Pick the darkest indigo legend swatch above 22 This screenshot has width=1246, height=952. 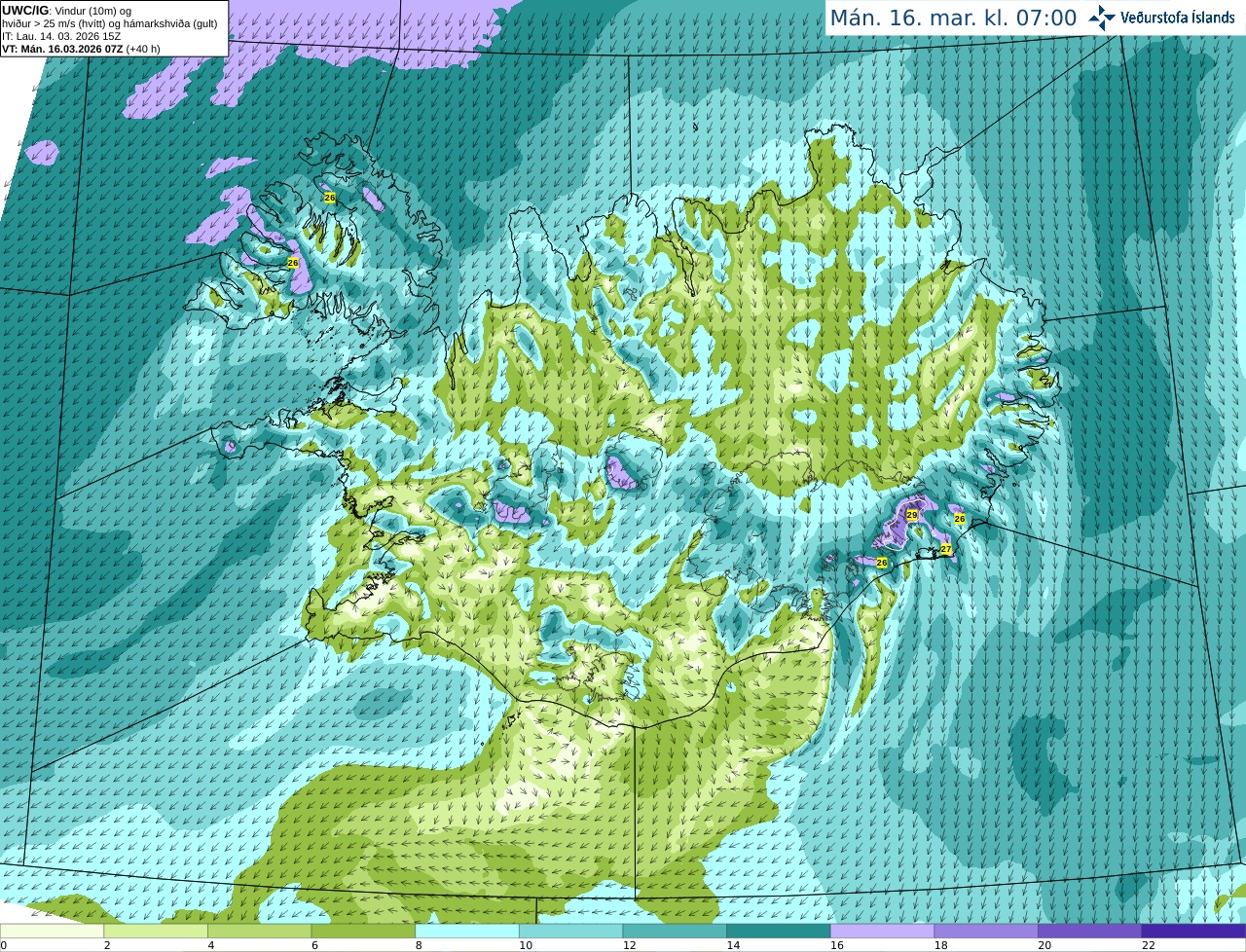coord(1193,931)
